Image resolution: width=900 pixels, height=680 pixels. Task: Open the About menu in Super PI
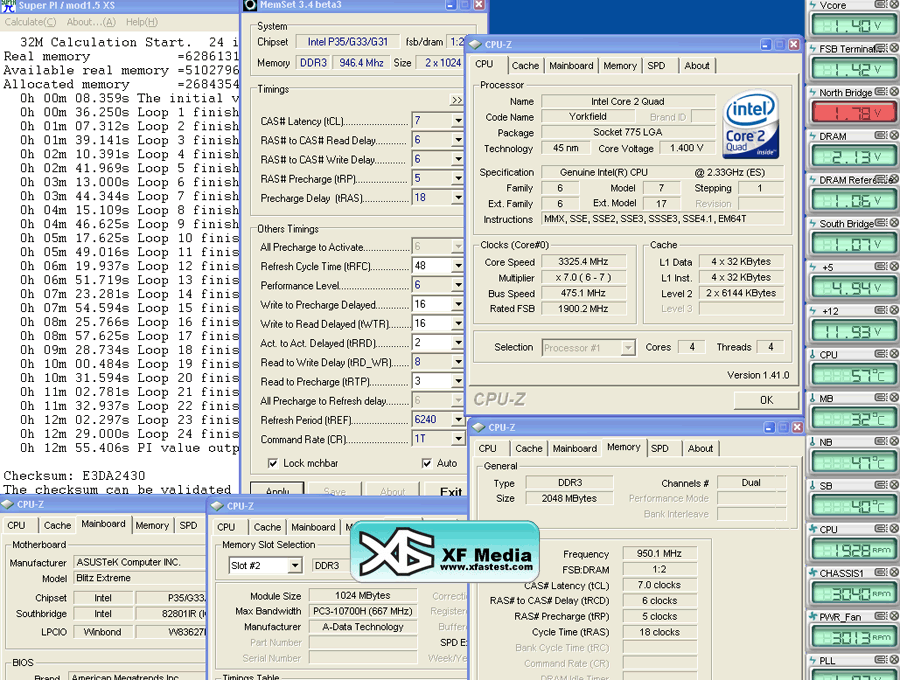pyautogui.click(x=91, y=22)
